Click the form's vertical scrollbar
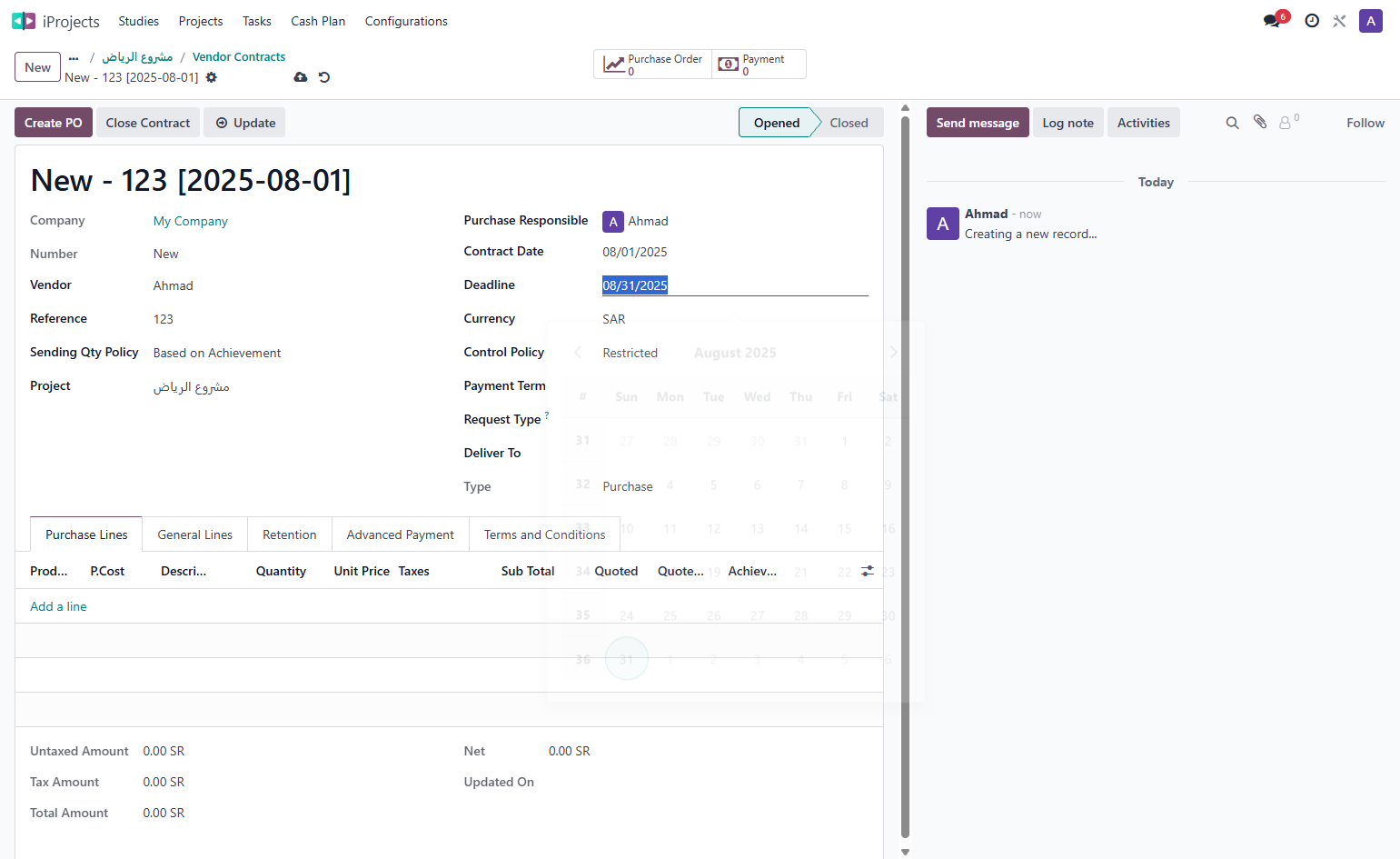The image size is (1400, 859). click(x=905, y=475)
